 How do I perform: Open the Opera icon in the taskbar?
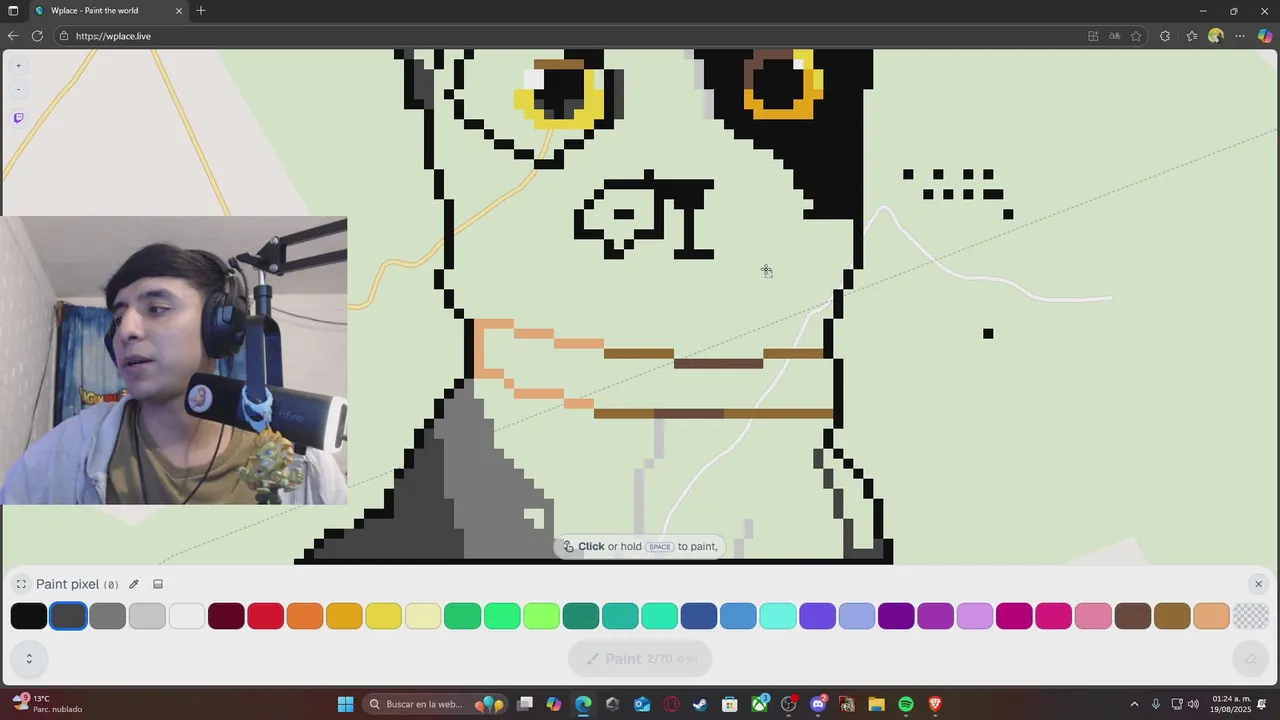(671, 704)
